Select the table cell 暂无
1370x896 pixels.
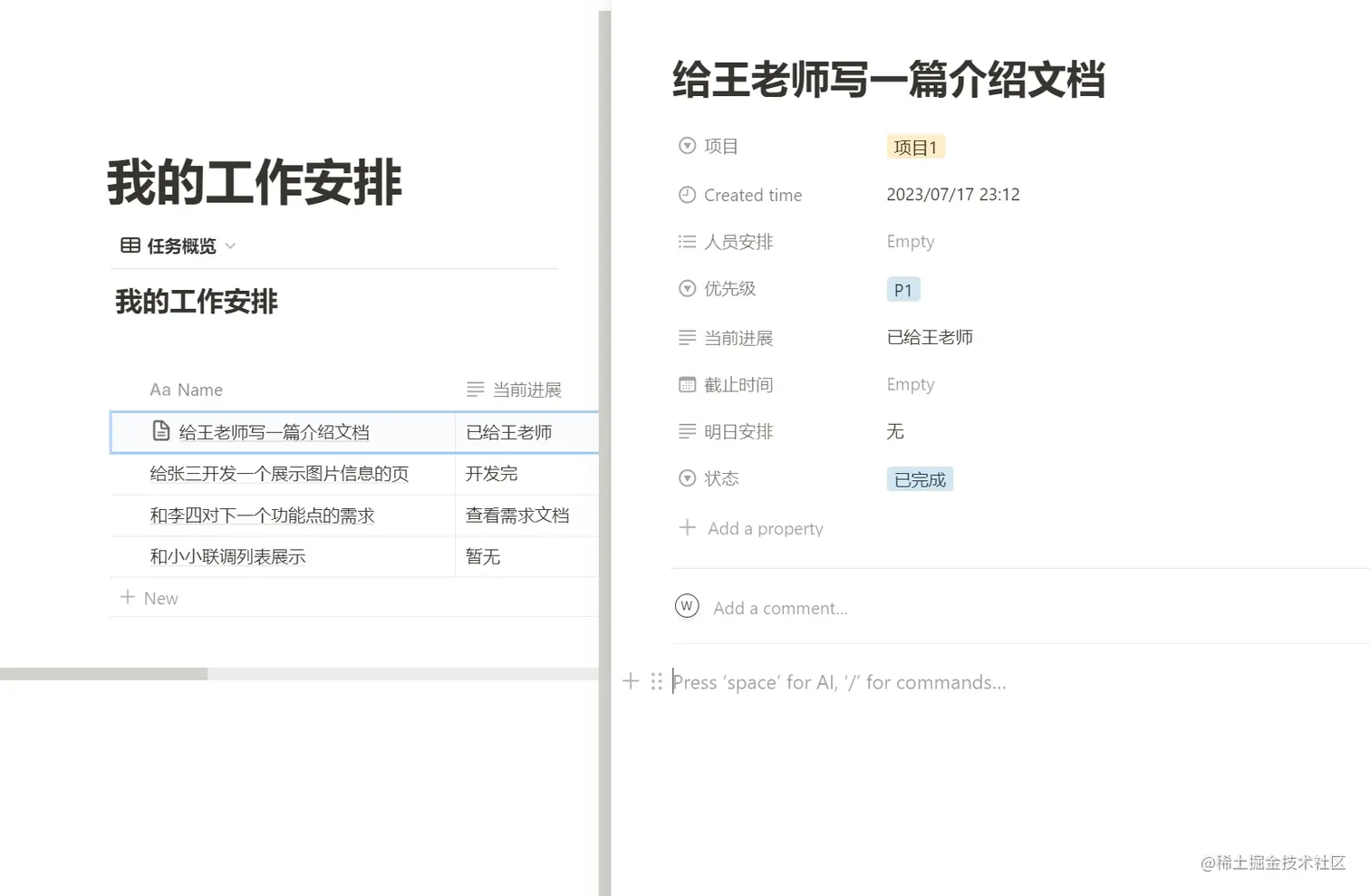[x=526, y=556]
